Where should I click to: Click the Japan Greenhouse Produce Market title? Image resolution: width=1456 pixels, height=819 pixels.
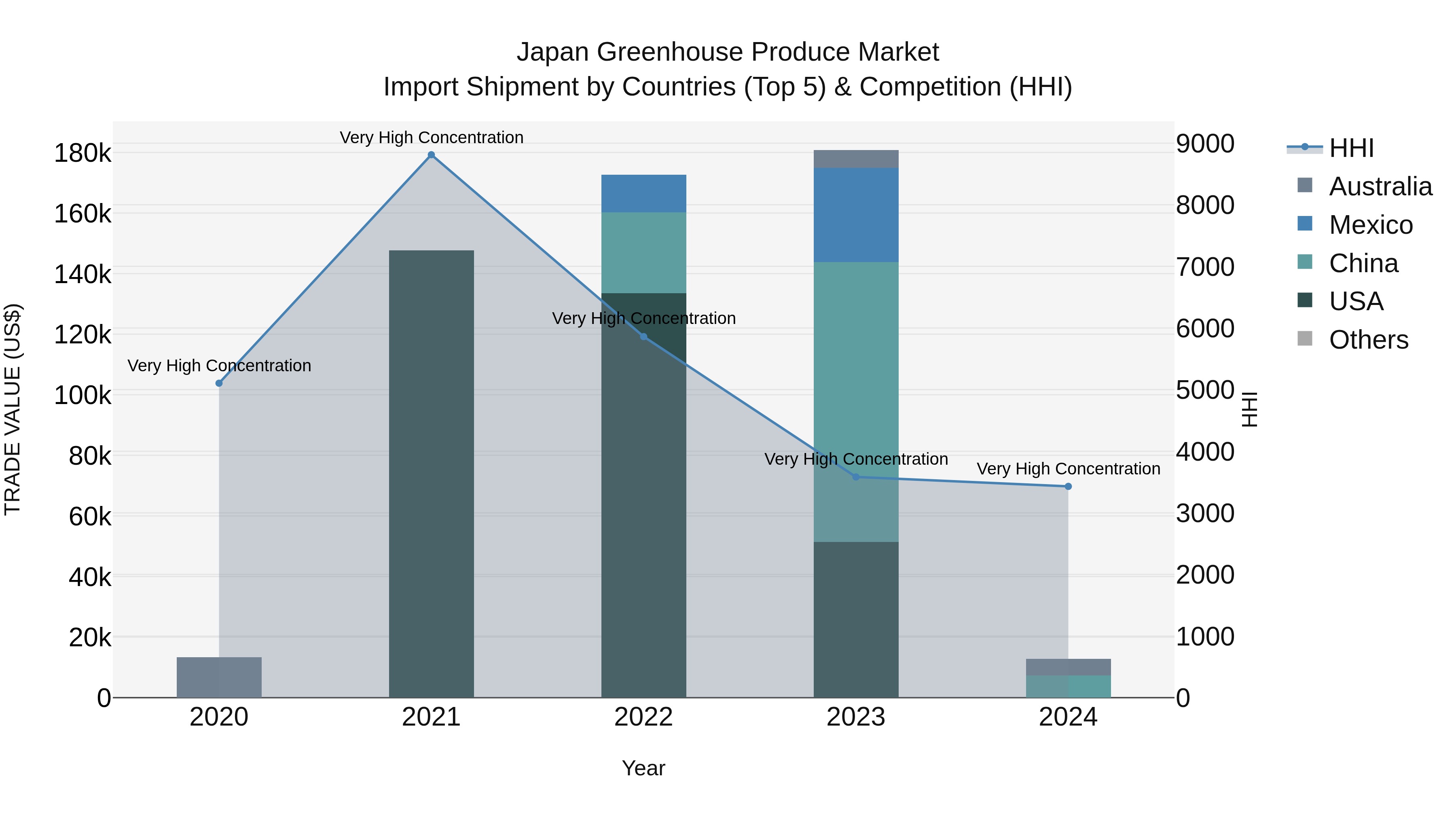tap(728, 52)
